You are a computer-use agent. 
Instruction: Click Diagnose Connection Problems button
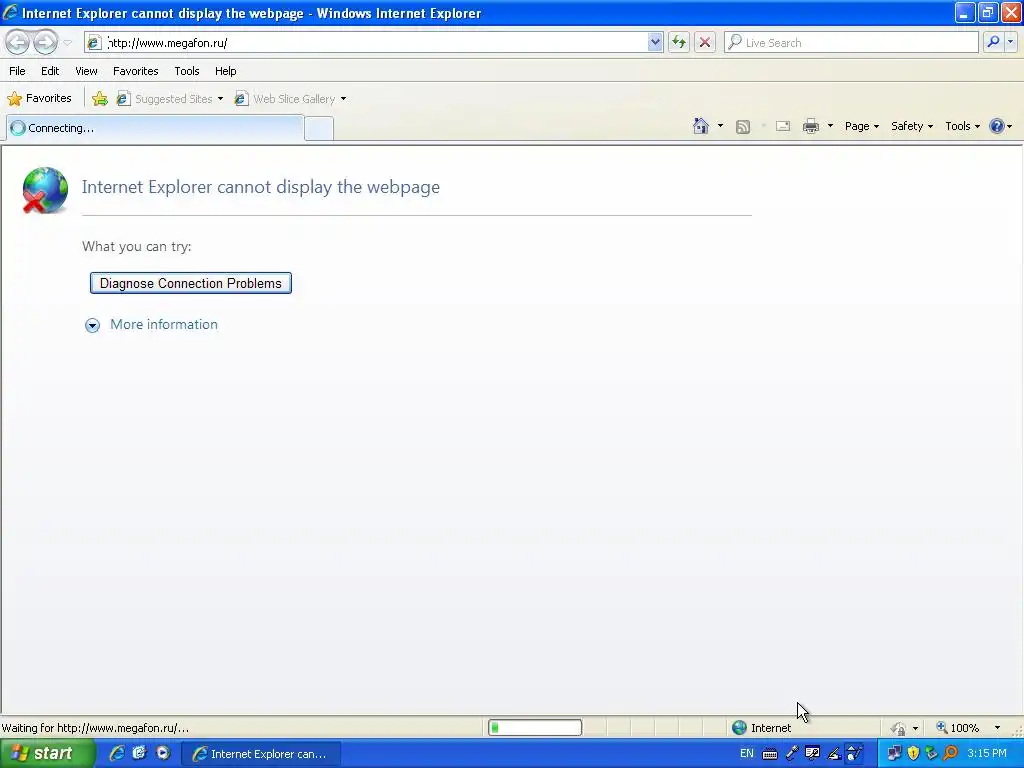tap(191, 283)
